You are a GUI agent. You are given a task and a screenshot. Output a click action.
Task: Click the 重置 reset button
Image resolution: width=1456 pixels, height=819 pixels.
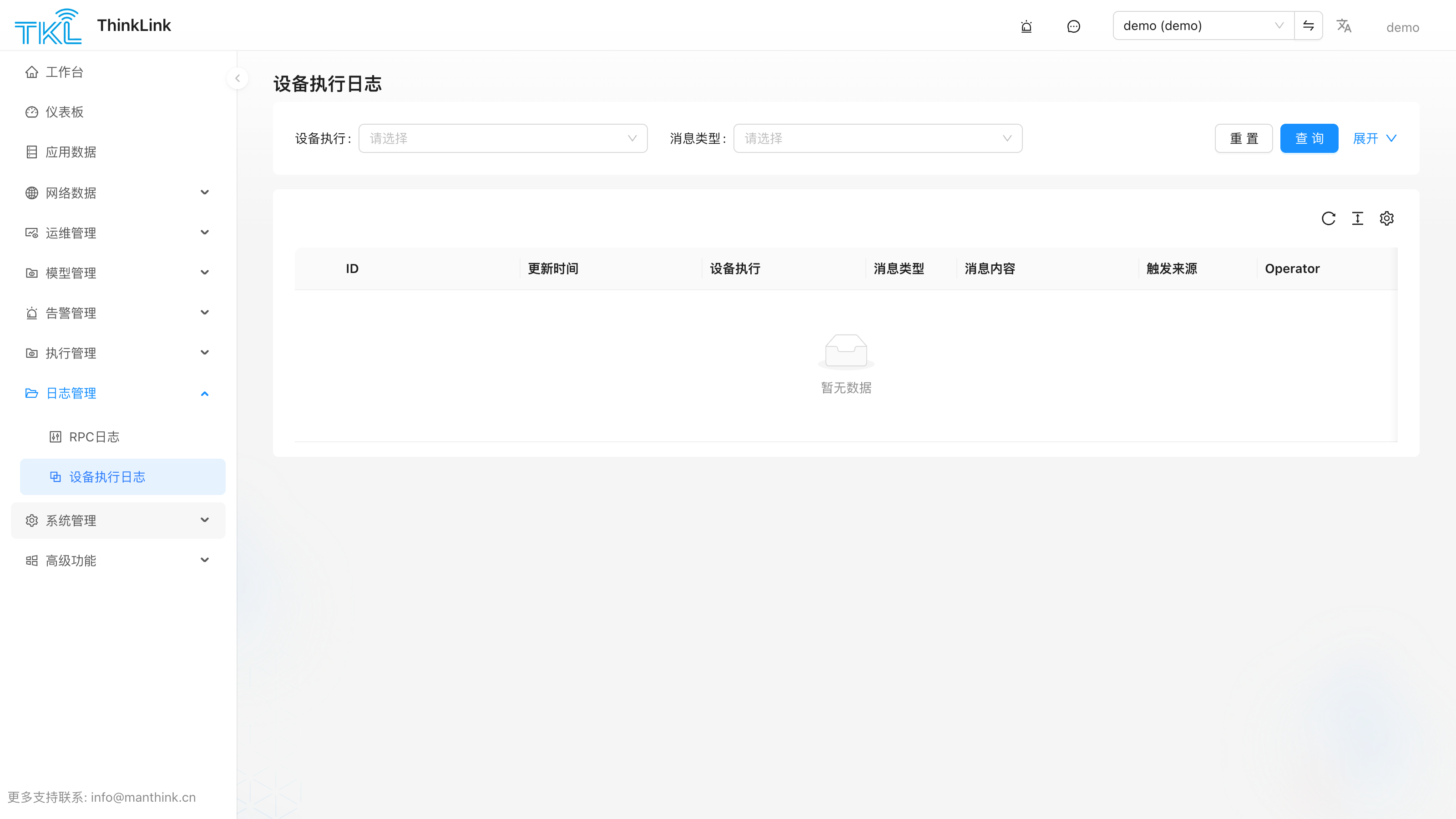[x=1244, y=138]
